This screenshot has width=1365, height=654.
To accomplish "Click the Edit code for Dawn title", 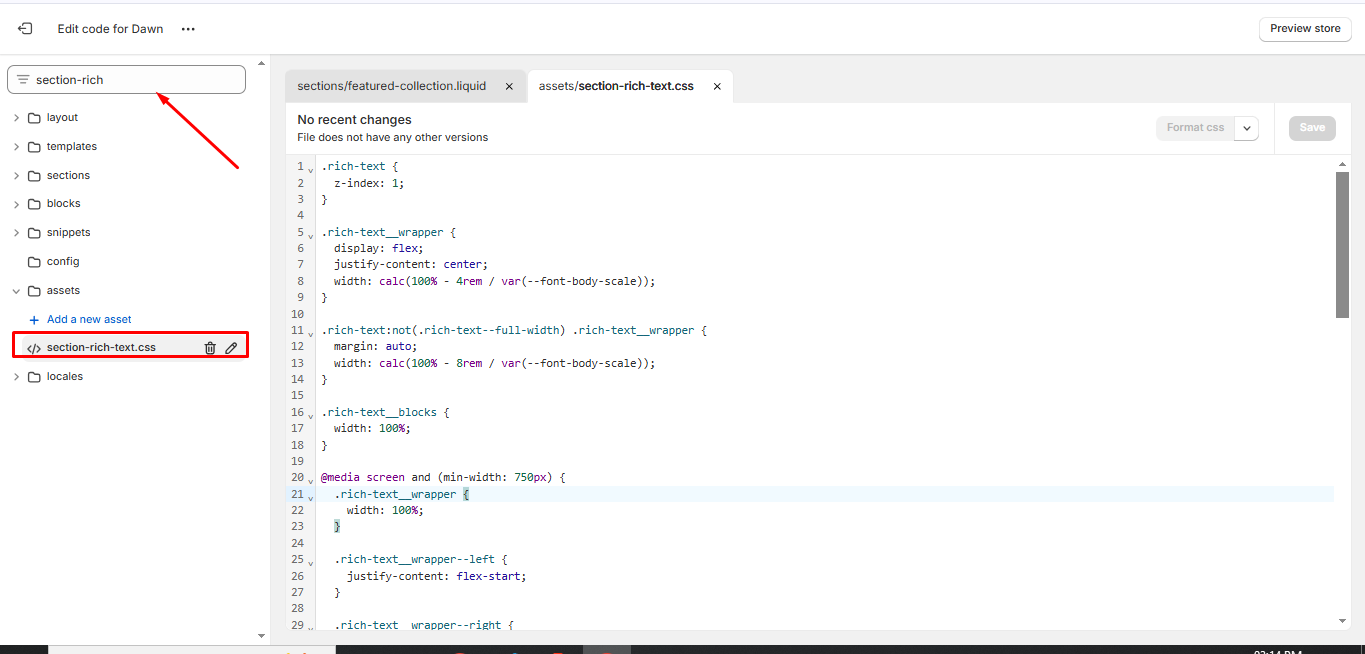I will 110,29.
